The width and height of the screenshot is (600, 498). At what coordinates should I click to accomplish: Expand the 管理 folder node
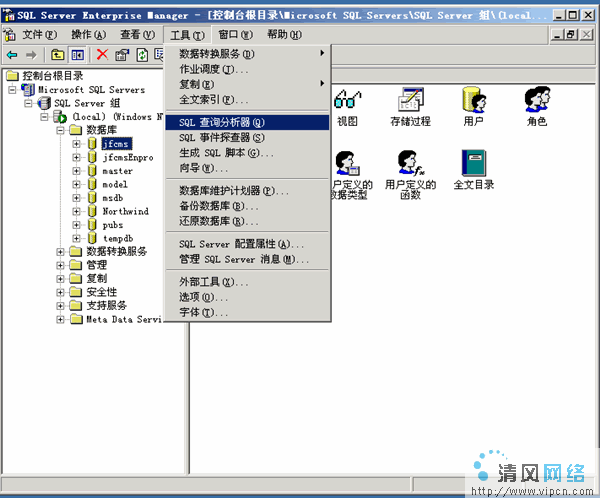pos(60,265)
